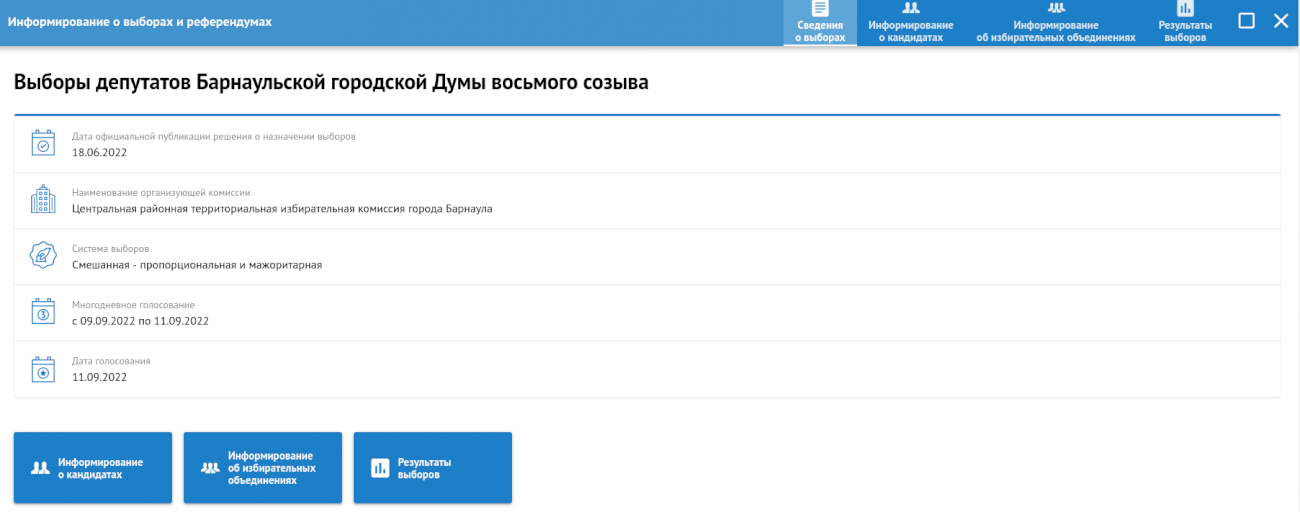
Task: Click the Барнаульской городской Думы election heading
Action: [331, 83]
